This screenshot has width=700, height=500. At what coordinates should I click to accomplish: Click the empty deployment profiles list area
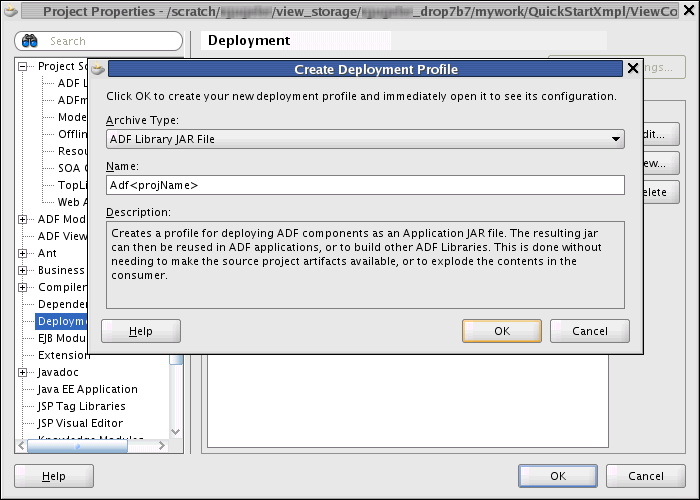point(408,401)
